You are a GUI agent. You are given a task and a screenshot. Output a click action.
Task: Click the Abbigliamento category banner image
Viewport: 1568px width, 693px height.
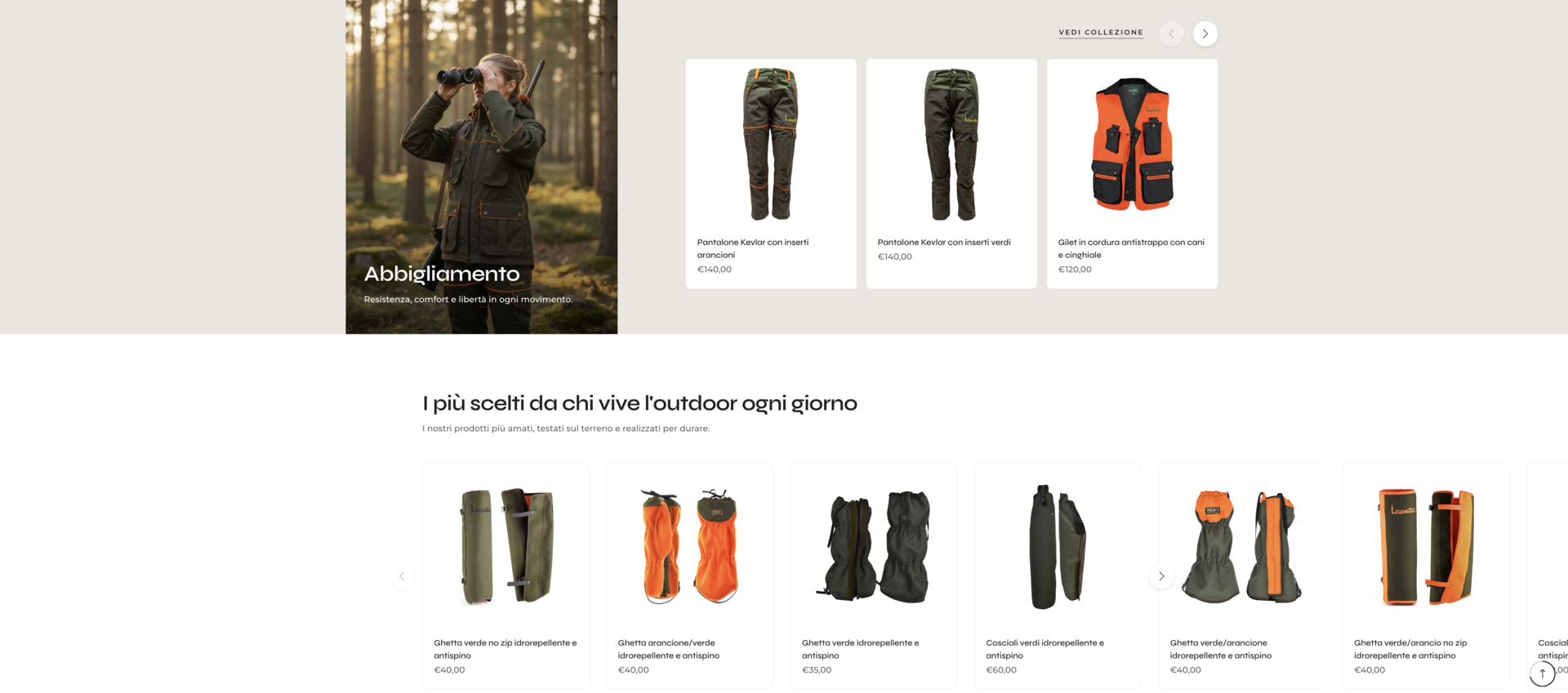481,167
